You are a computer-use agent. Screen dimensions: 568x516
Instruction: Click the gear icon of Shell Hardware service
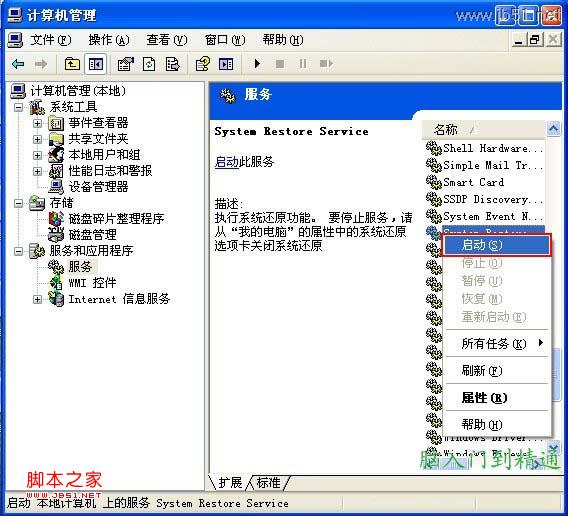(x=434, y=148)
